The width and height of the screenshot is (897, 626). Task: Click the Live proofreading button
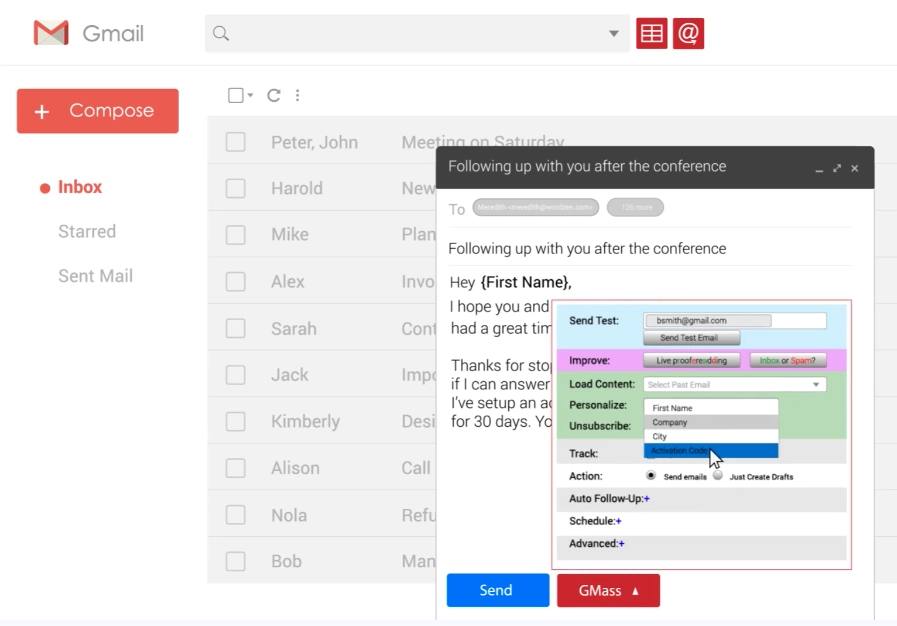tap(692, 360)
